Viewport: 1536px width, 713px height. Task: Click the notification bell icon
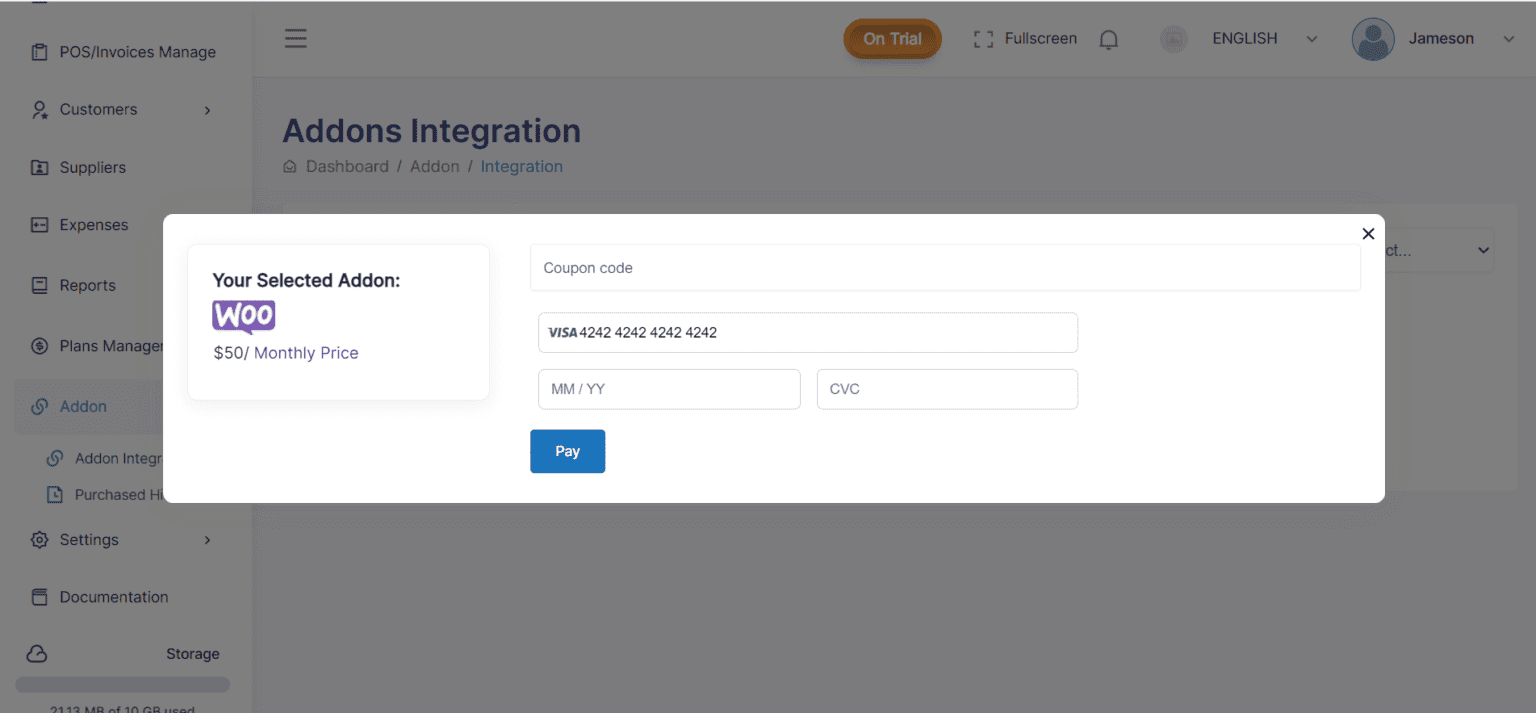1108,39
